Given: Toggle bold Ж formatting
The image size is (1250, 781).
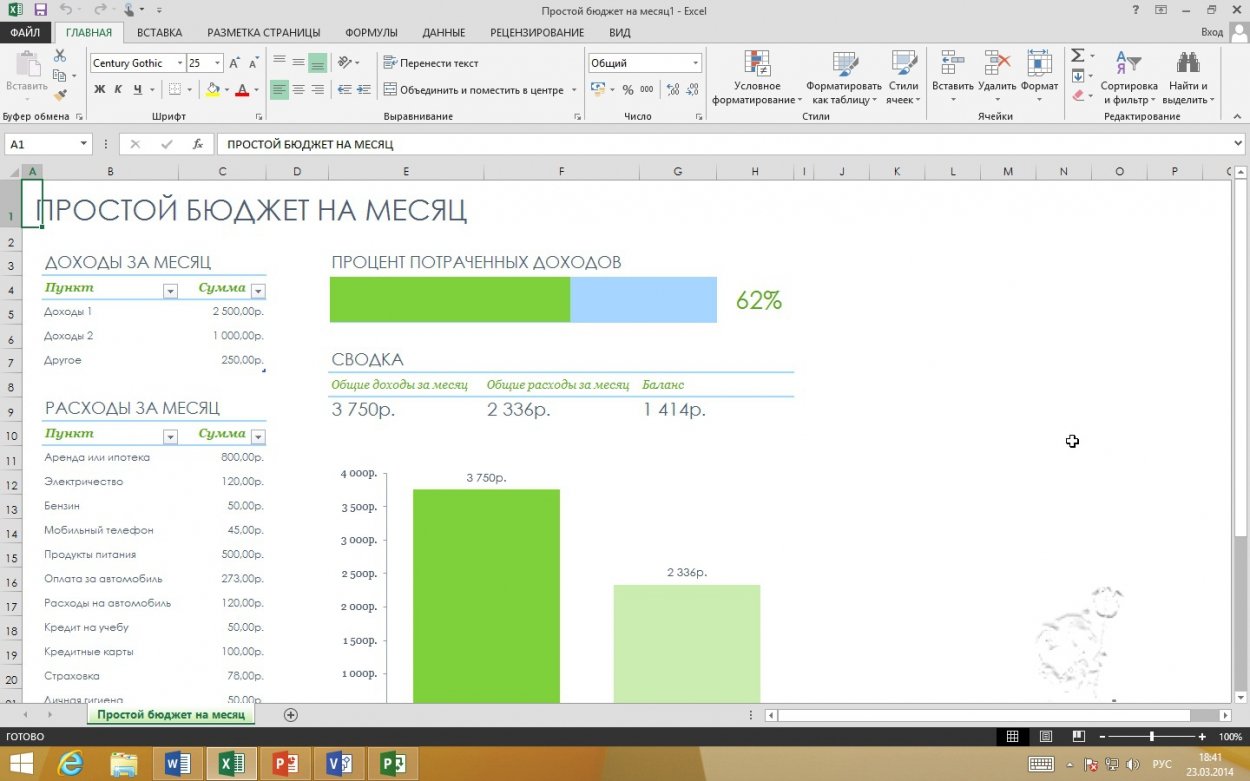Looking at the screenshot, I should [99, 89].
